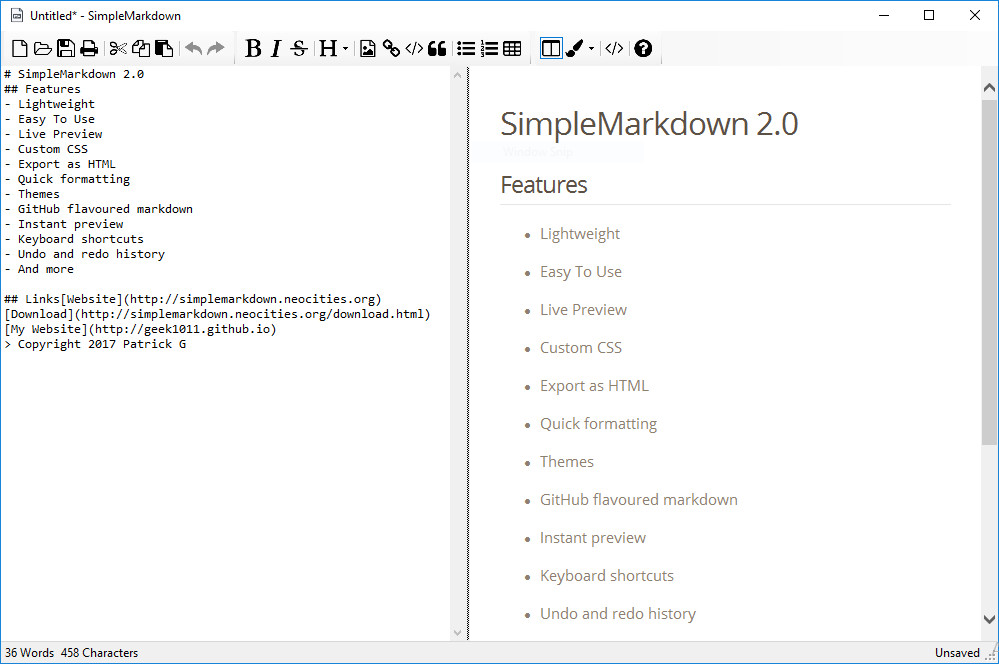999x664 pixels.
Task: Click the '- Quick formatting' editor line
Action: coord(68,179)
